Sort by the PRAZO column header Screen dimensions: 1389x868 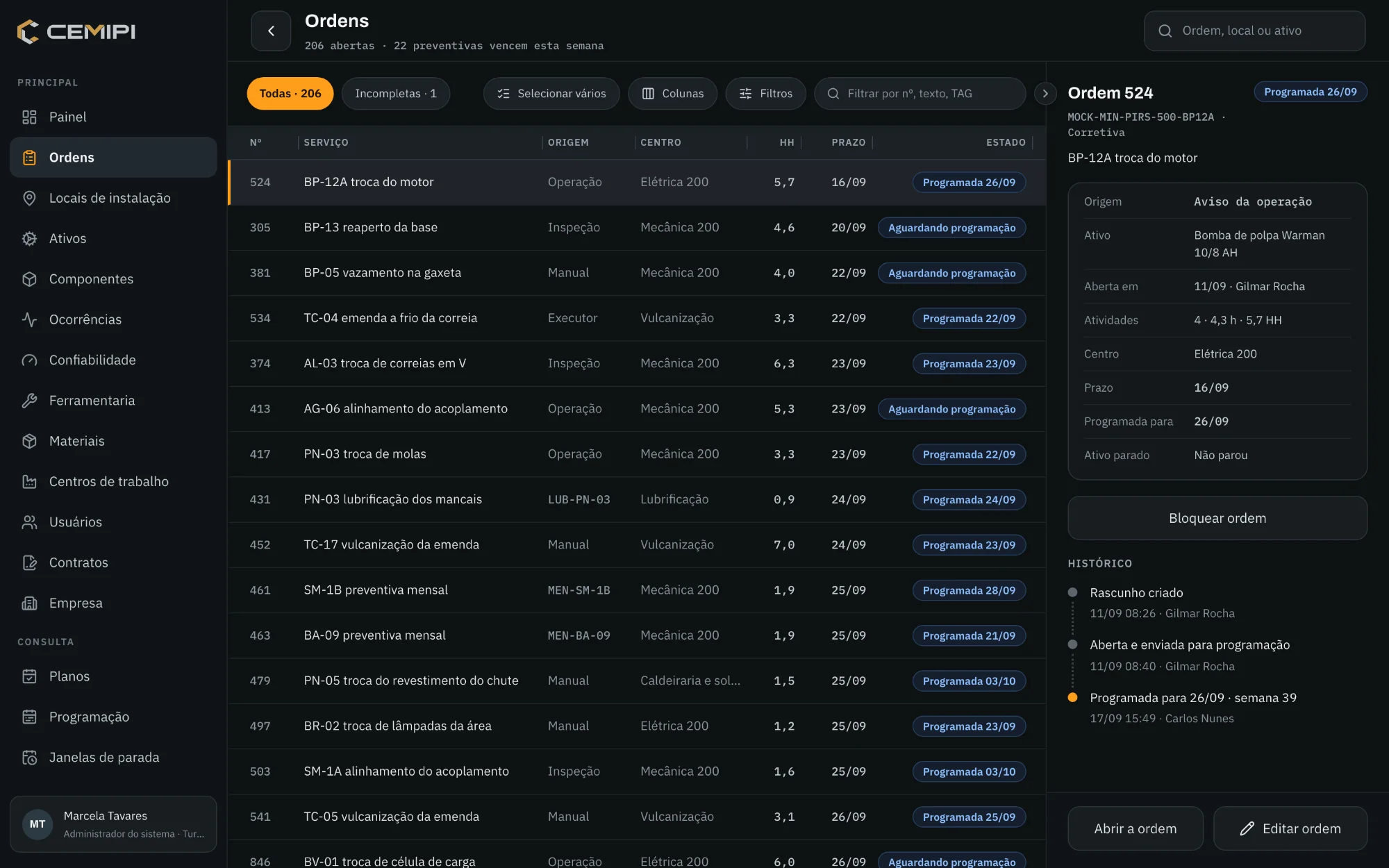[x=848, y=142]
